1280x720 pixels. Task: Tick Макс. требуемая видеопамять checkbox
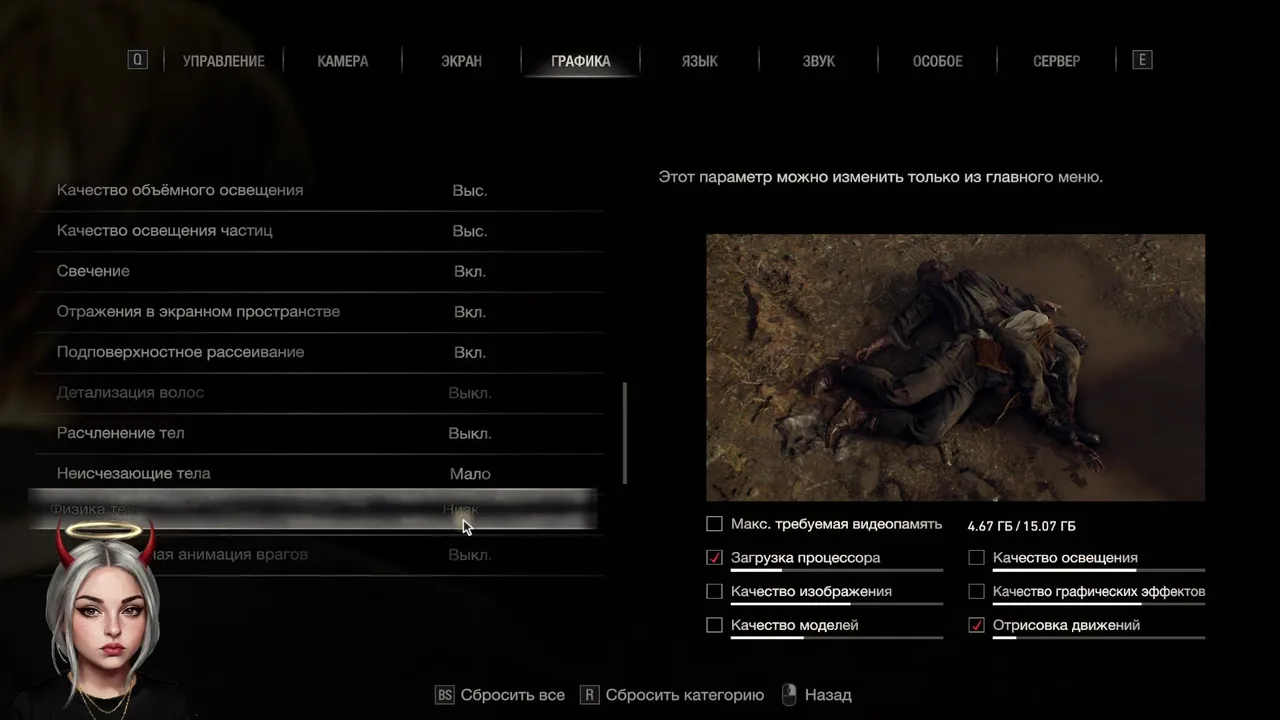[714, 524]
